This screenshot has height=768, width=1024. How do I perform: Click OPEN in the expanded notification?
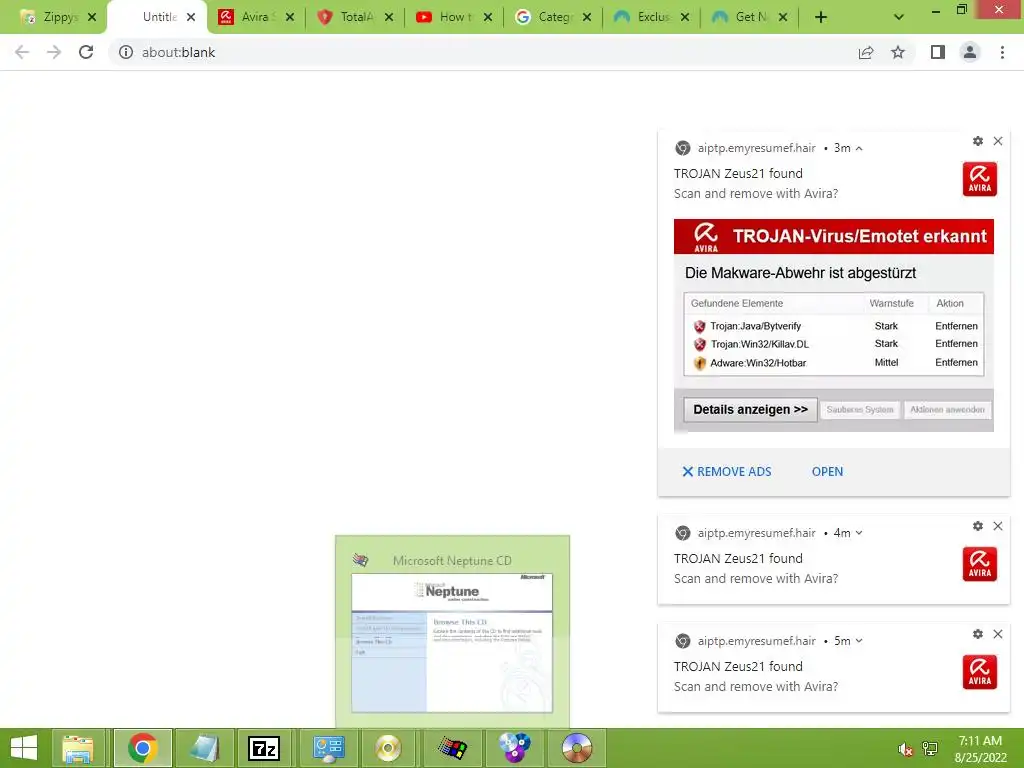(827, 472)
